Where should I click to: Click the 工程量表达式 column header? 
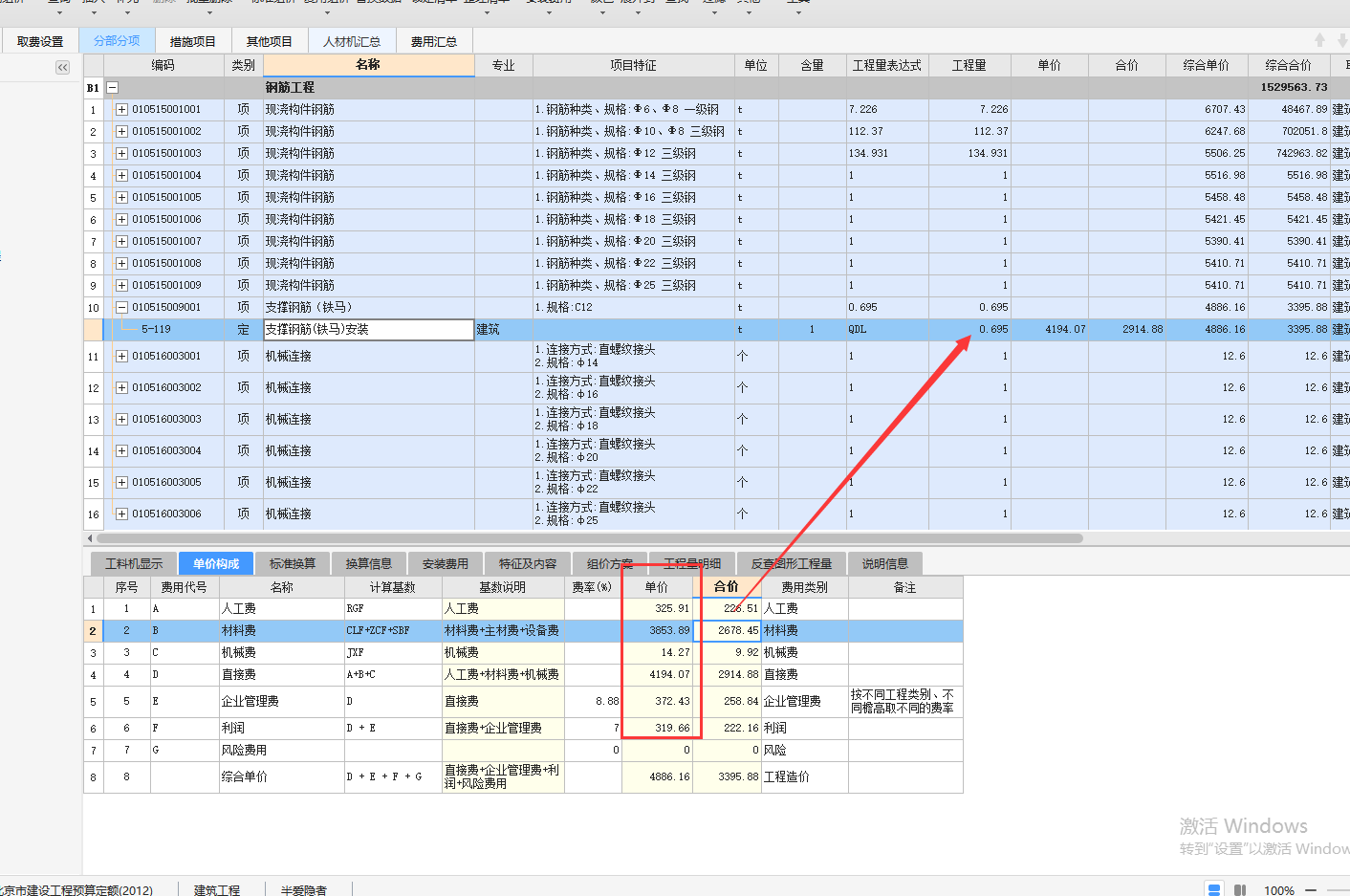pyautogui.click(x=887, y=65)
